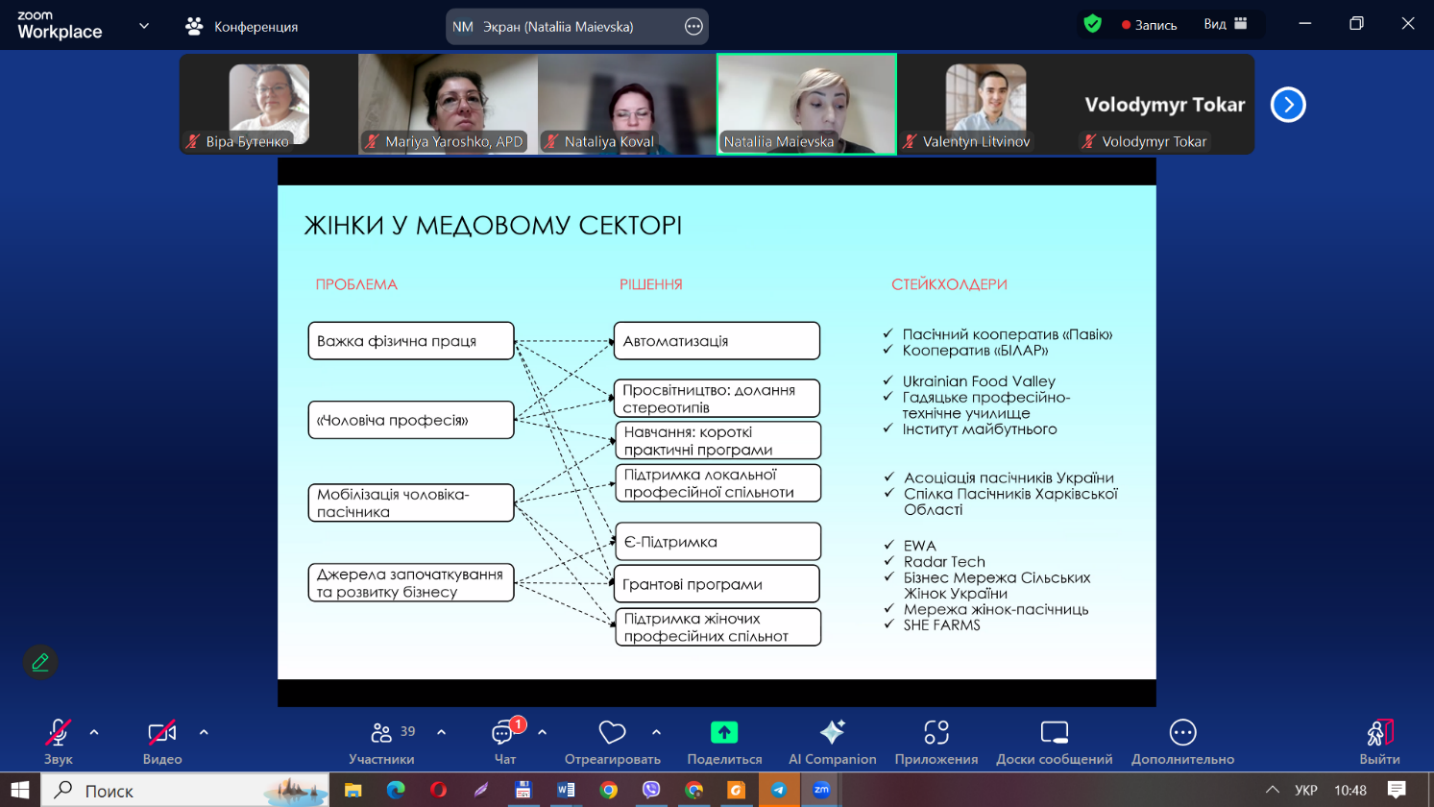Go to next page of video thumbnails
Image resolution: width=1434 pixels, height=807 pixels.
click(x=1288, y=104)
